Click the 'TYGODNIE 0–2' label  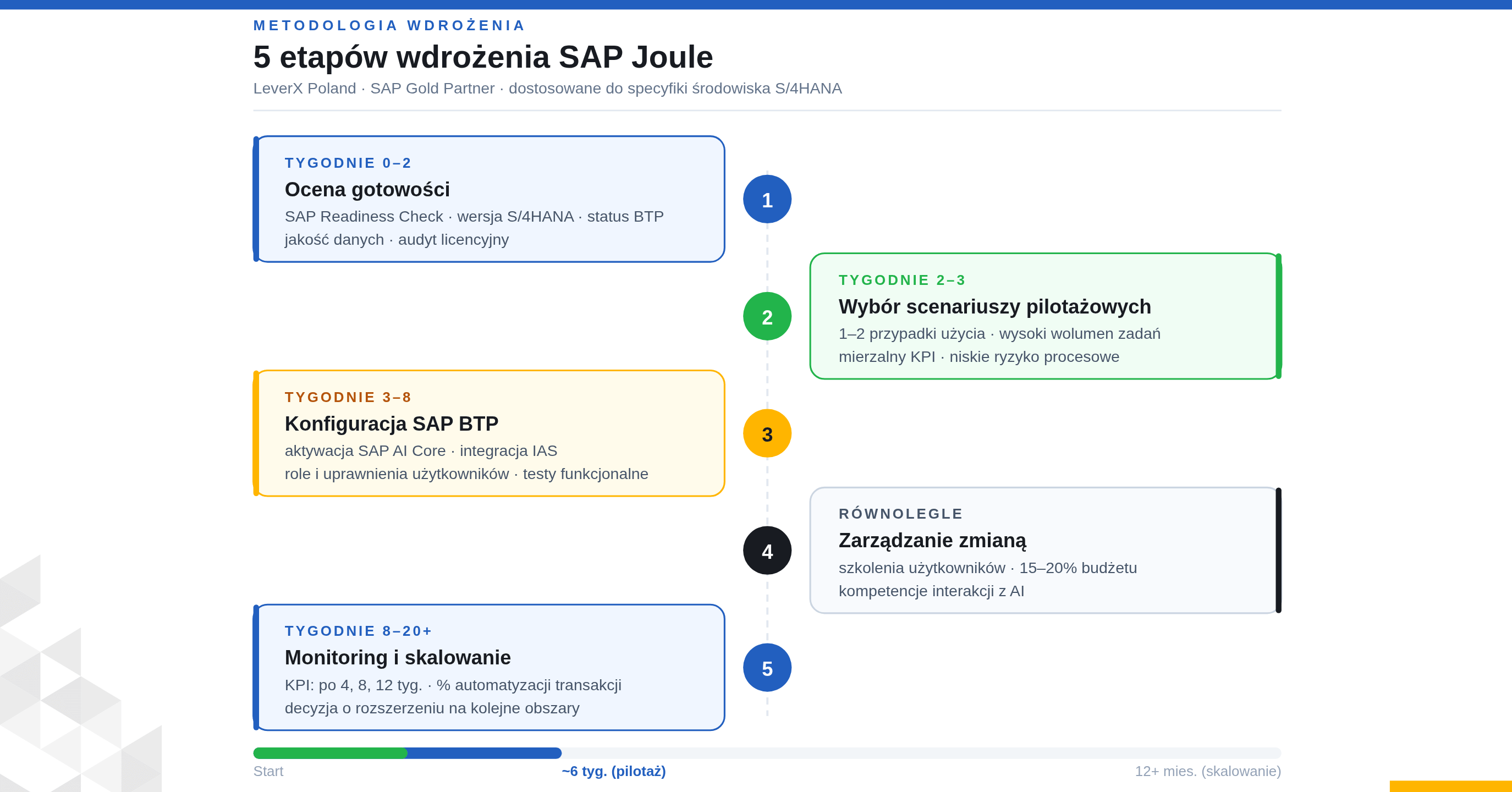coord(348,163)
